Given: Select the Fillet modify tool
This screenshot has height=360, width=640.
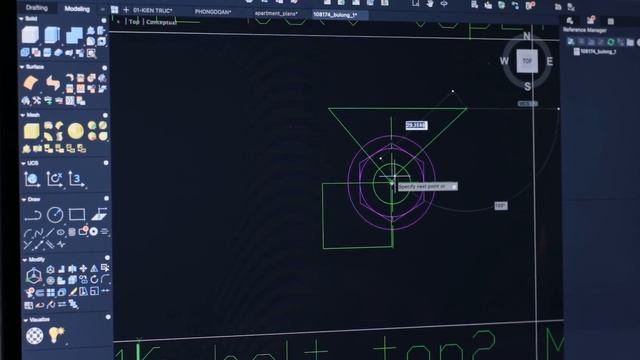Looking at the screenshot, I should tap(105, 279).
